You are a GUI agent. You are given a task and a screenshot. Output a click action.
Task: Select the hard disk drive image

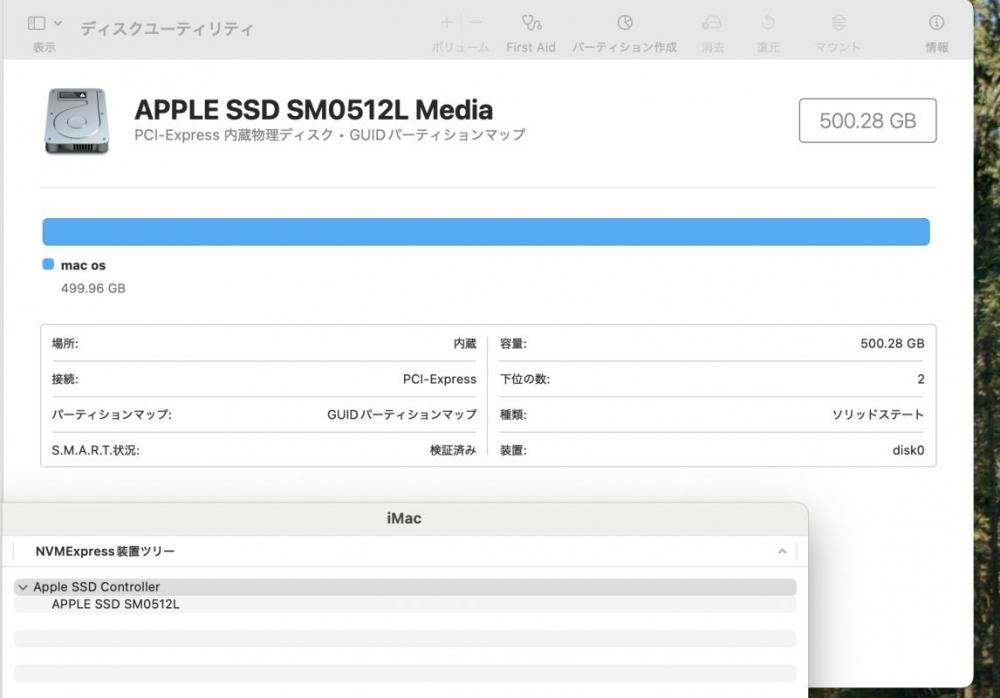pos(77,121)
